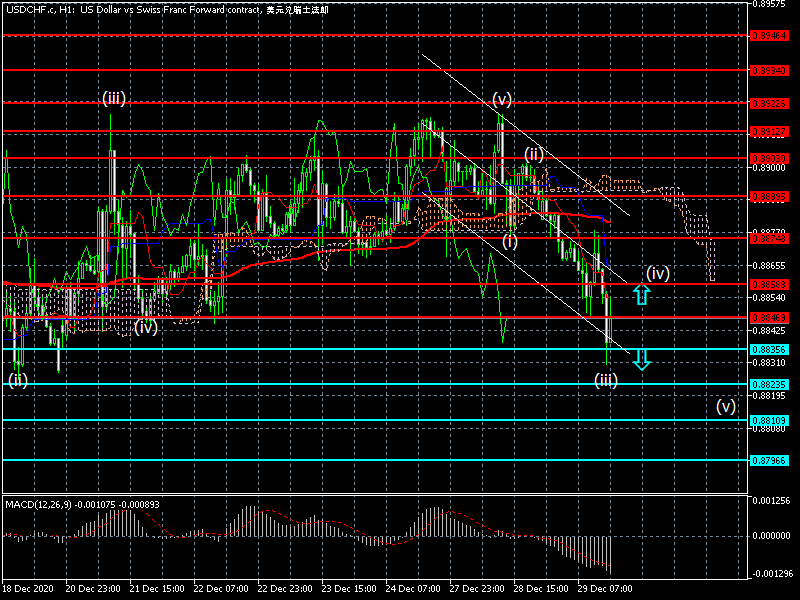Click the 18 Dec 2020 date label

(x=27, y=589)
